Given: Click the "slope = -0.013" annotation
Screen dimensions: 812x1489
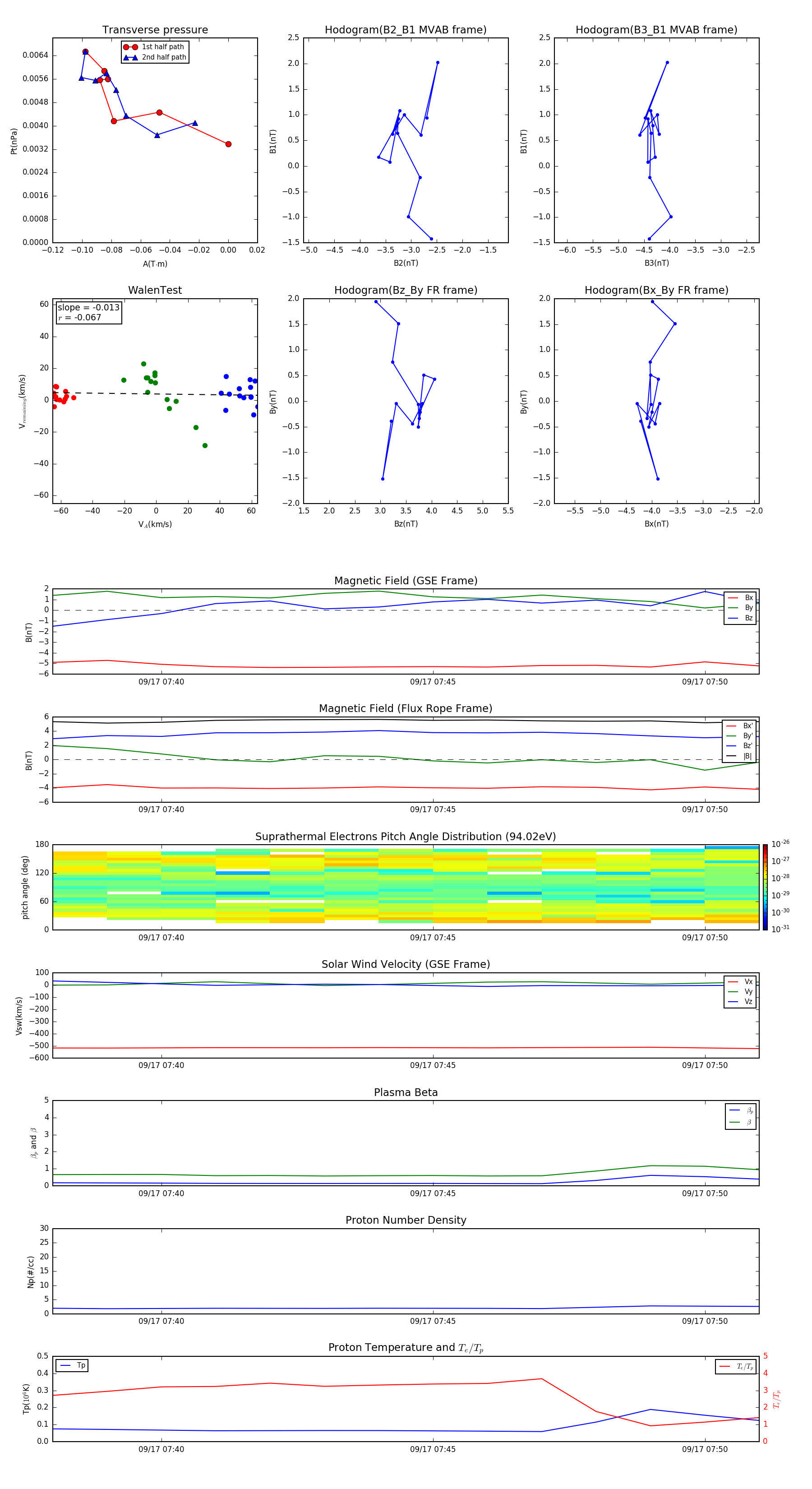Looking at the screenshot, I should [88, 308].
